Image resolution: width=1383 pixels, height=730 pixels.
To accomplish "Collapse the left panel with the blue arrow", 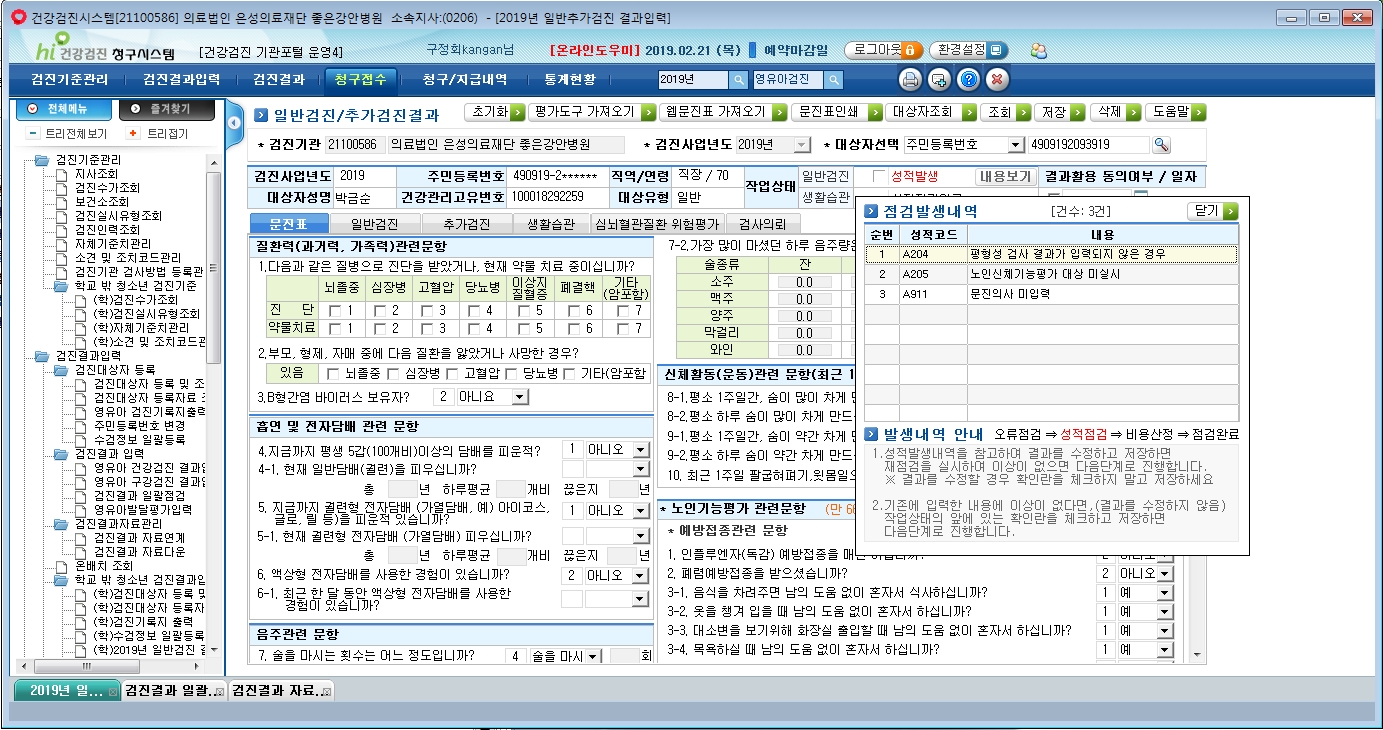I will pyautogui.click(x=234, y=123).
